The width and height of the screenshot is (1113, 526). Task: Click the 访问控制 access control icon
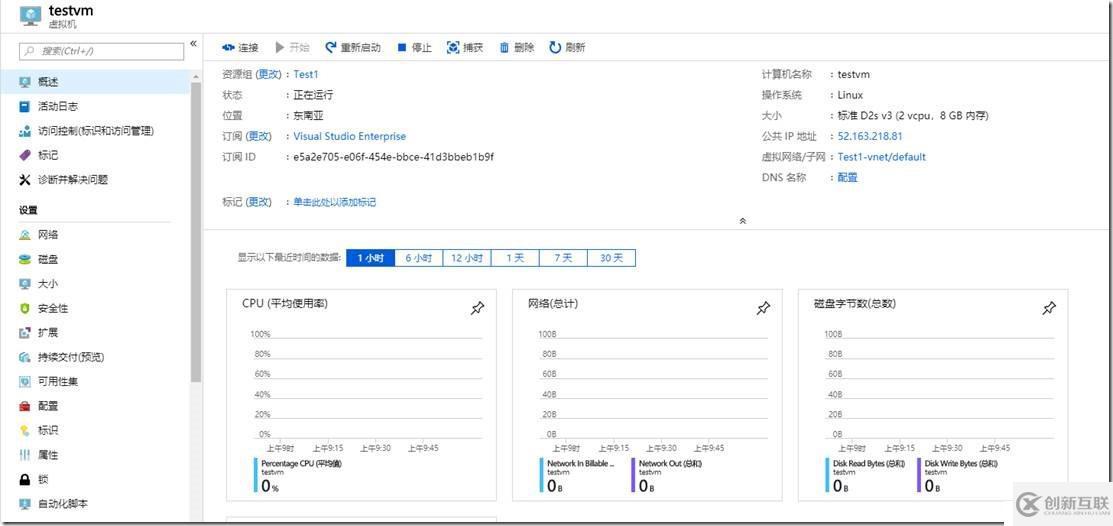pyautogui.click(x=25, y=131)
